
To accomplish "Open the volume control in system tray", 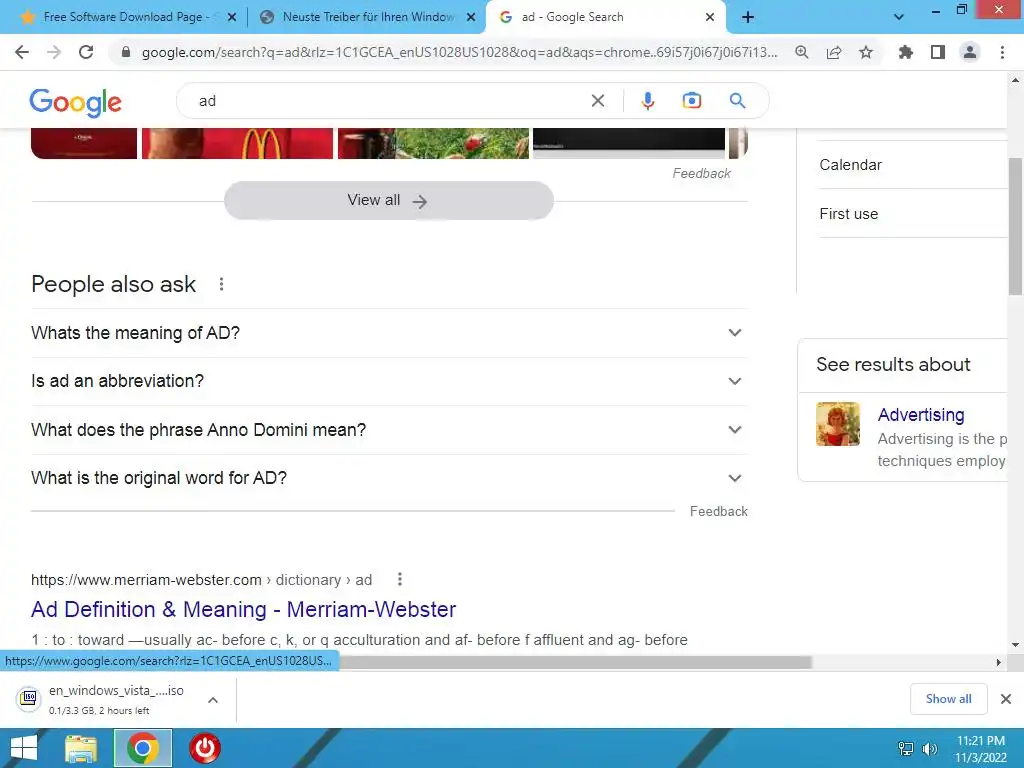I will 929,749.
